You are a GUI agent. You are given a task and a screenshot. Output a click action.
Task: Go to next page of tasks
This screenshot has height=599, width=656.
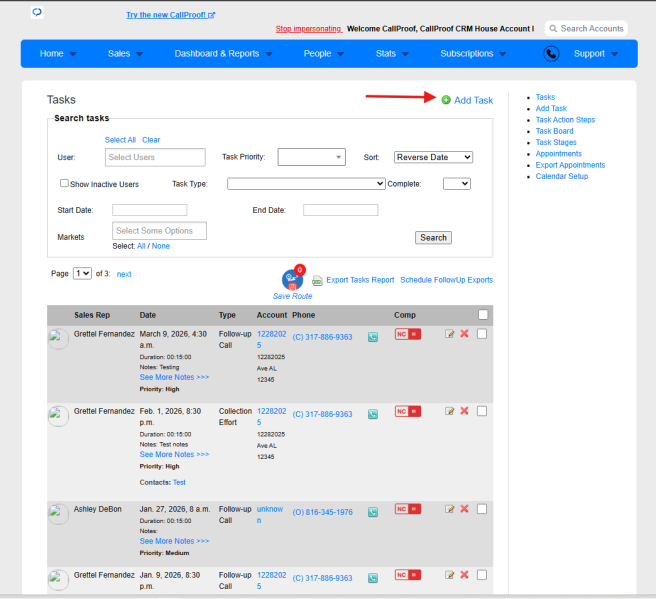point(124,274)
